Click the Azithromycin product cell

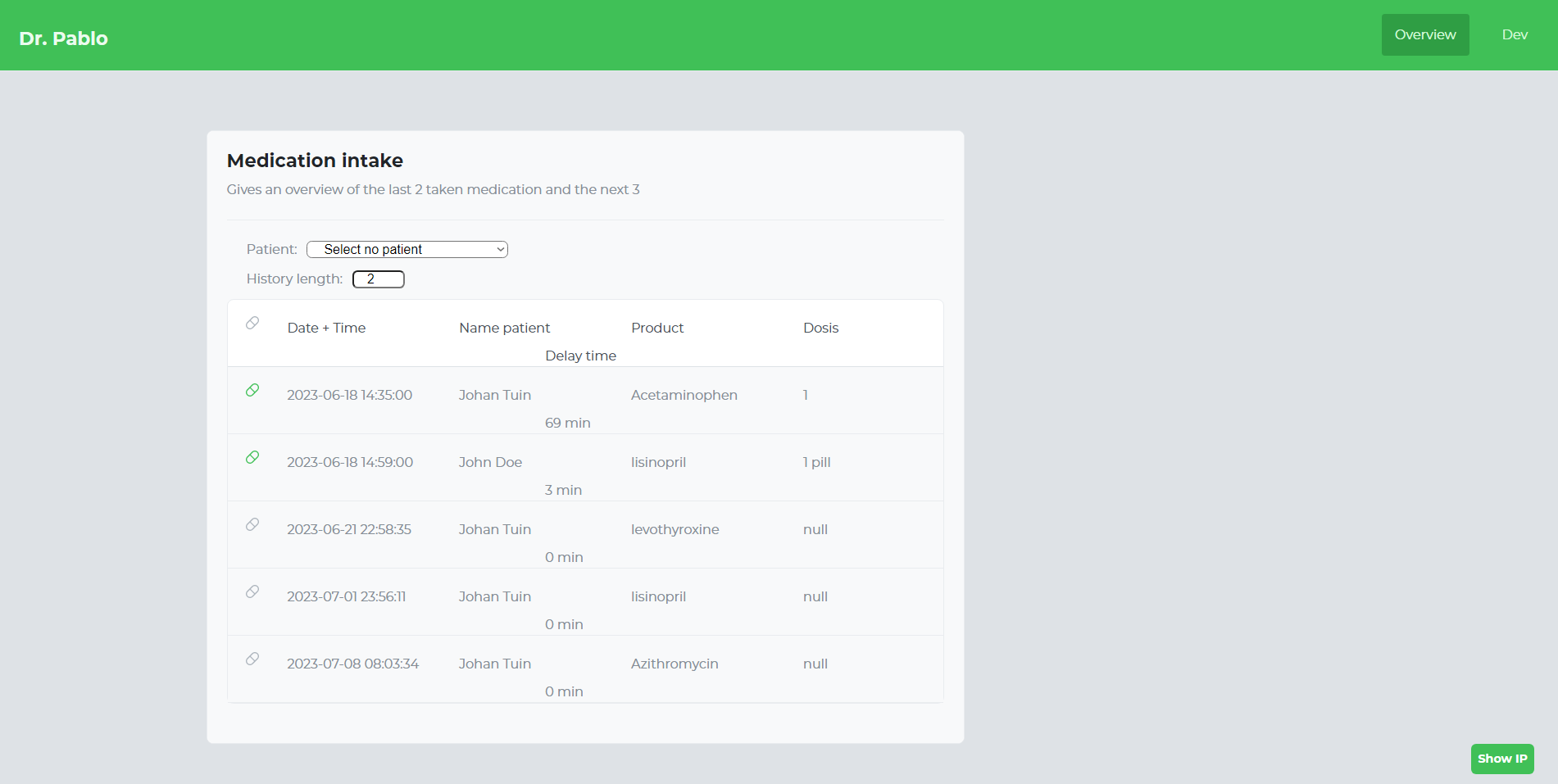(675, 664)
